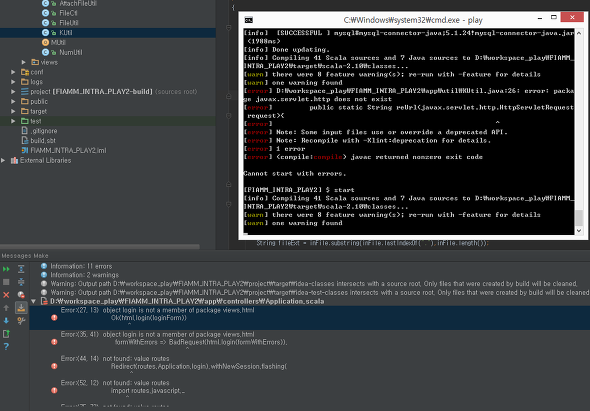Expand the conf folder arrow
590x411 pixels.
point(13,72)
